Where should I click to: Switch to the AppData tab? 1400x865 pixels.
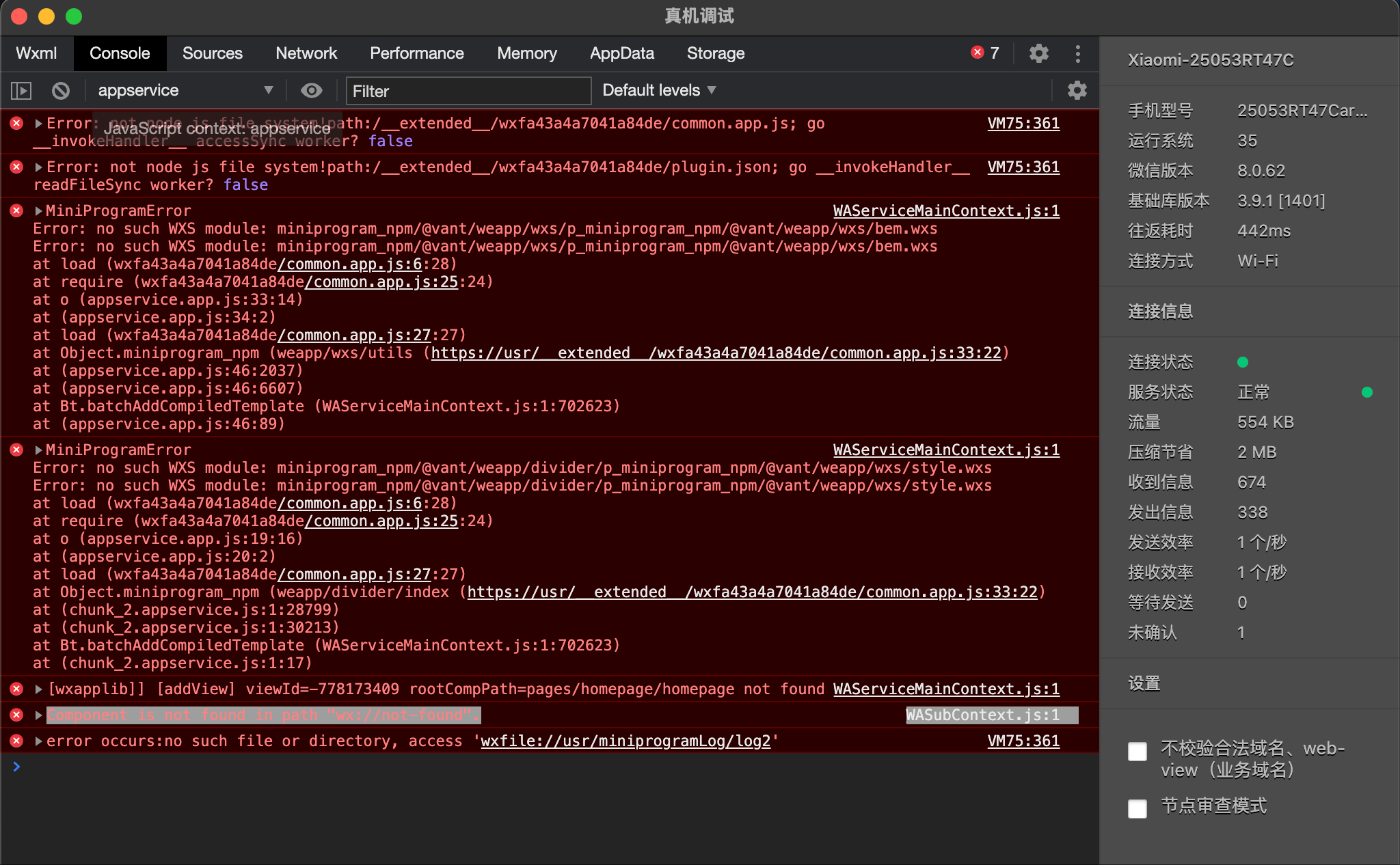tap(621, 53)
